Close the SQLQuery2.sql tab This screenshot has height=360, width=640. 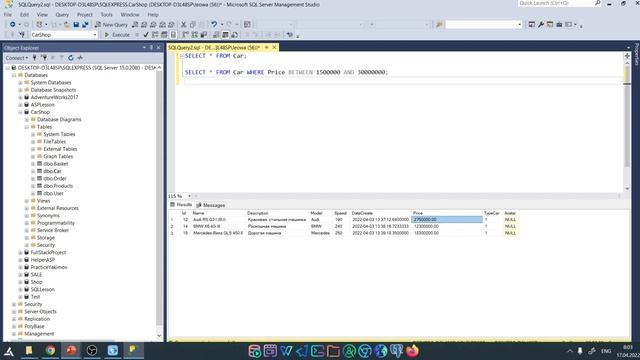pos(274,47)
